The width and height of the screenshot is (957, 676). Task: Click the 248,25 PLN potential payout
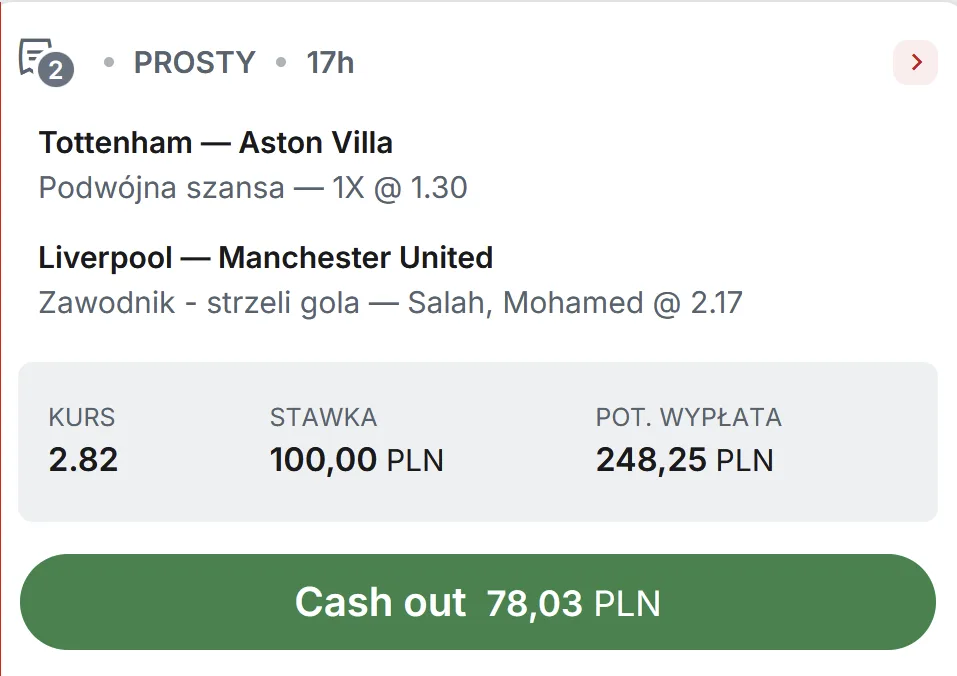[x=652, y=460]
